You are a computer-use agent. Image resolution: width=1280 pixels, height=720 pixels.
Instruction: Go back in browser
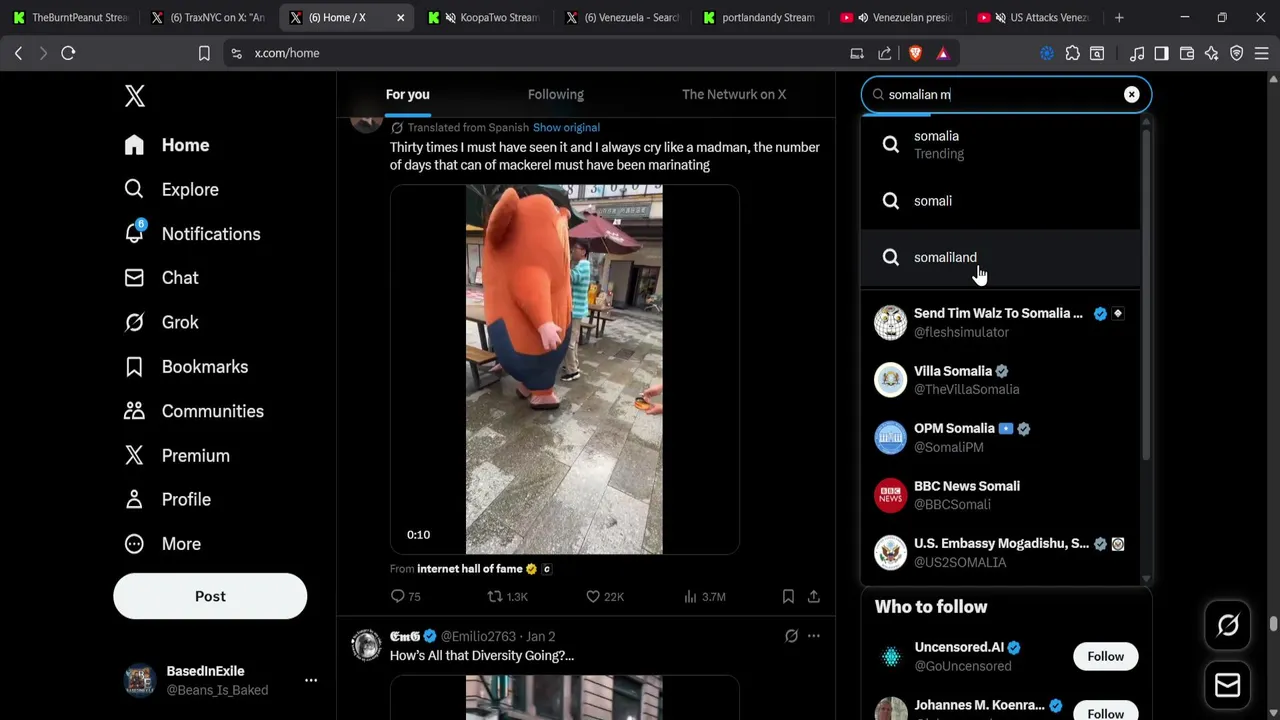pos(18,53)
